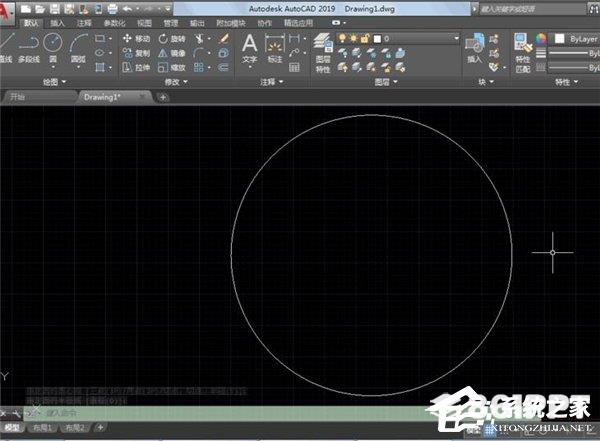Viewport: 600px width, 441px height.
Task: Click the Insert block (插入) icon
Action: [474, 48]
